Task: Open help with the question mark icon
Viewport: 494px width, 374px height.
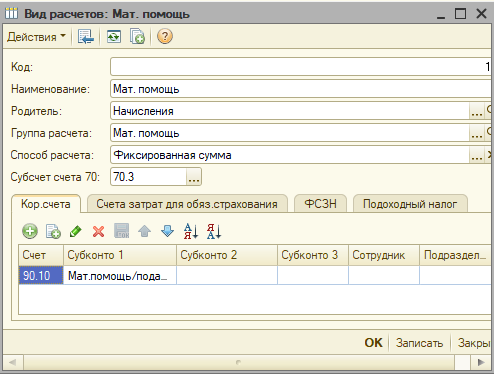Action: 165,36
